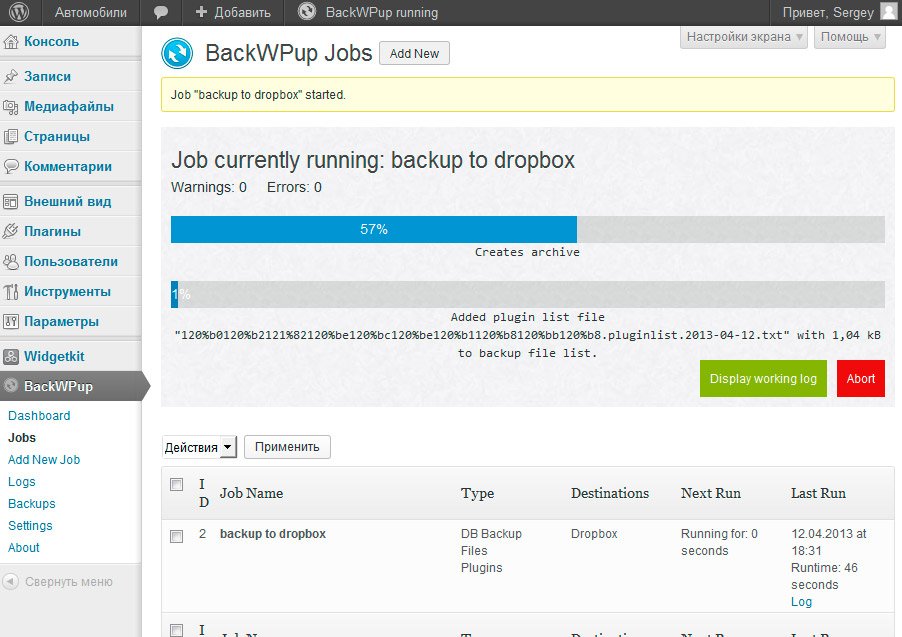Image resolution: width=902 pixels, height=637 pixels.
Task: Click the Внешний вид appearance icon
Action: click(x=11, y=201)
